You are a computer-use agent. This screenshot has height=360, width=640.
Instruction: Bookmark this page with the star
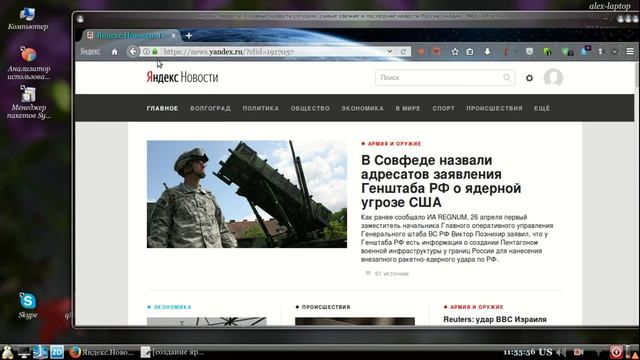point(455,52)
